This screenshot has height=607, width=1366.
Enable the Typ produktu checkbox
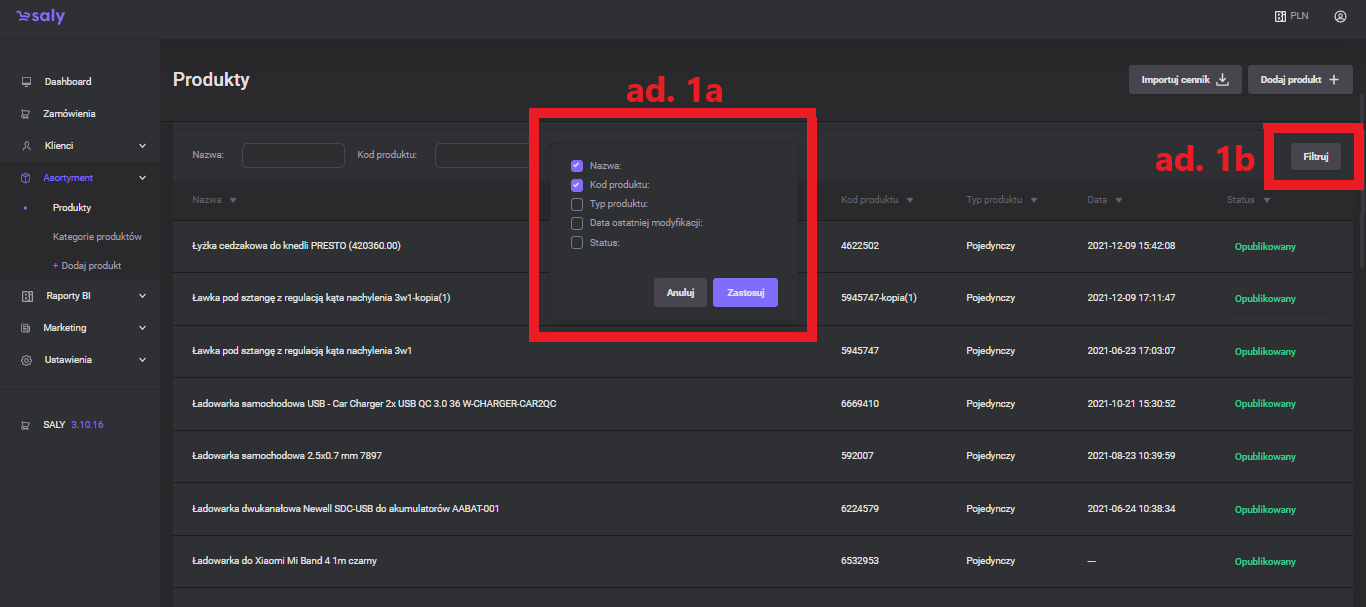coord(577,204)
